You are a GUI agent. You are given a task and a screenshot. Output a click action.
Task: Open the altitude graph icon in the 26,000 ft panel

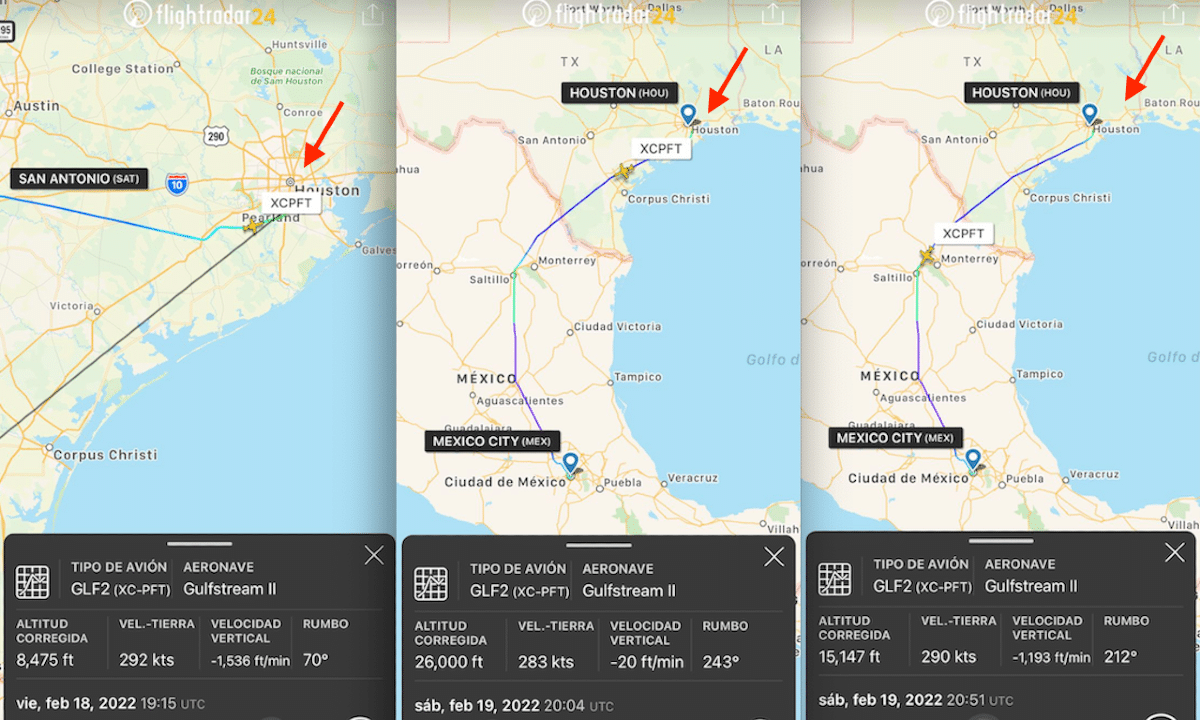pyautogui.click(x=431, y=583)
